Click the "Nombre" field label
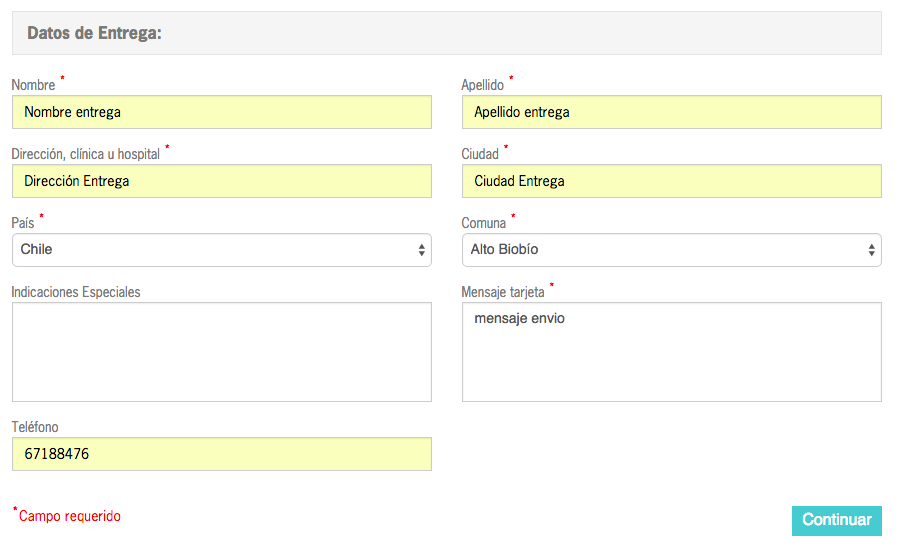The width and height of the screenshot is (921, 556). [33, 86]
